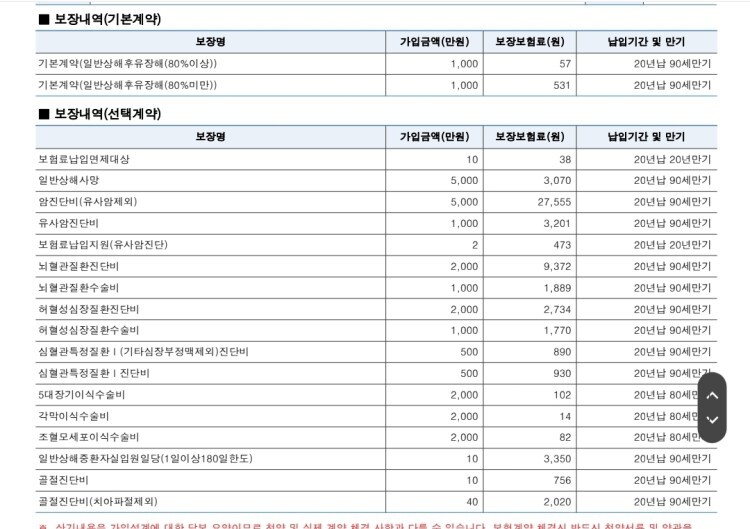Screen dimensions: 750x529
Task: Click the scroll-up chevron floating button
Action: pyautogui.click(x=712, y=395)
